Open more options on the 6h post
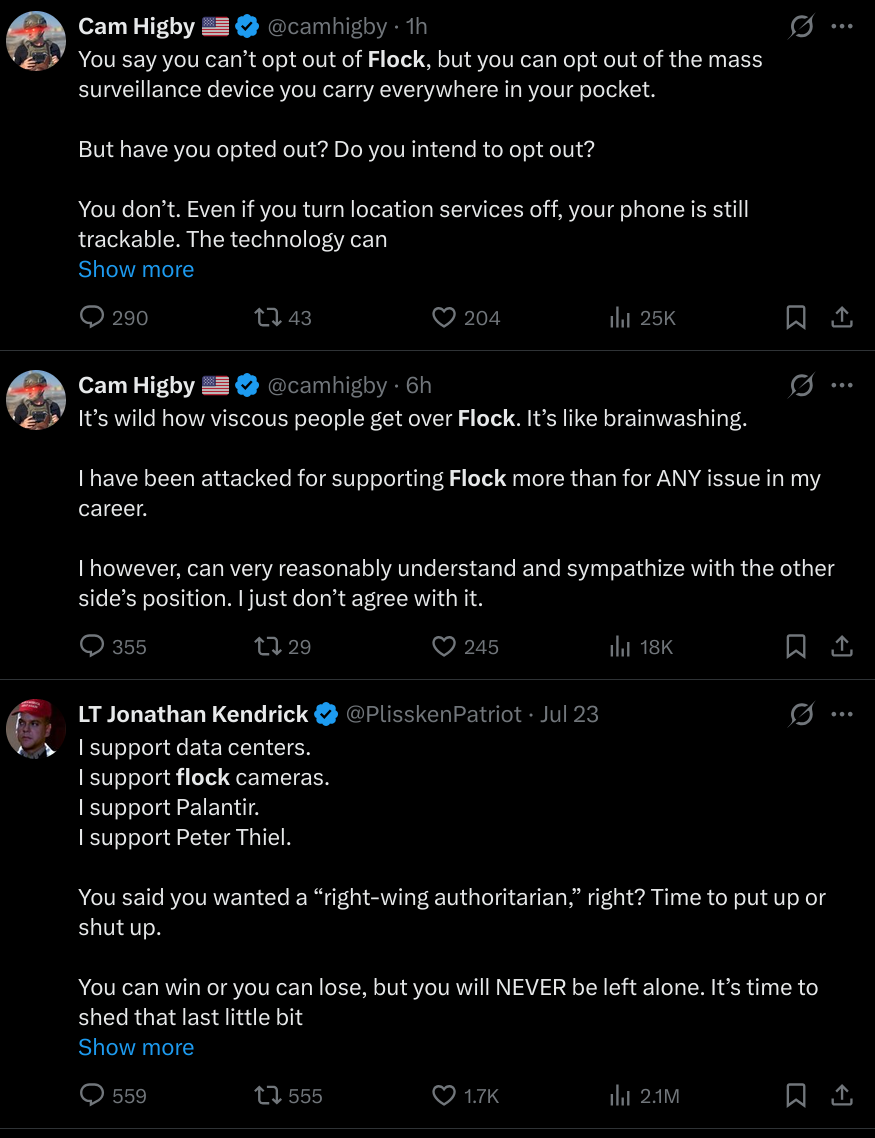 tap(842, 385)
